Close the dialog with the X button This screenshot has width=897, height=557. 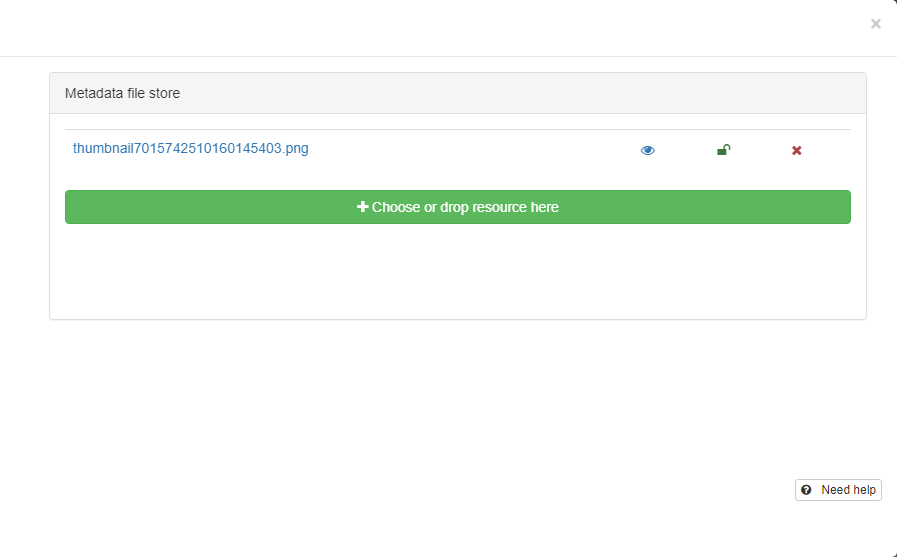point(875,24)
